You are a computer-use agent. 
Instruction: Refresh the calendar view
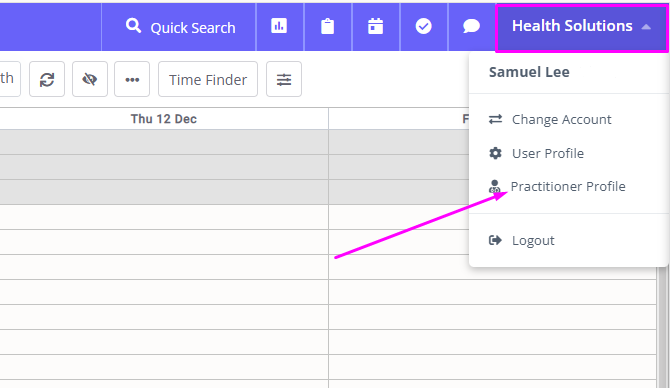click(47, 79)
